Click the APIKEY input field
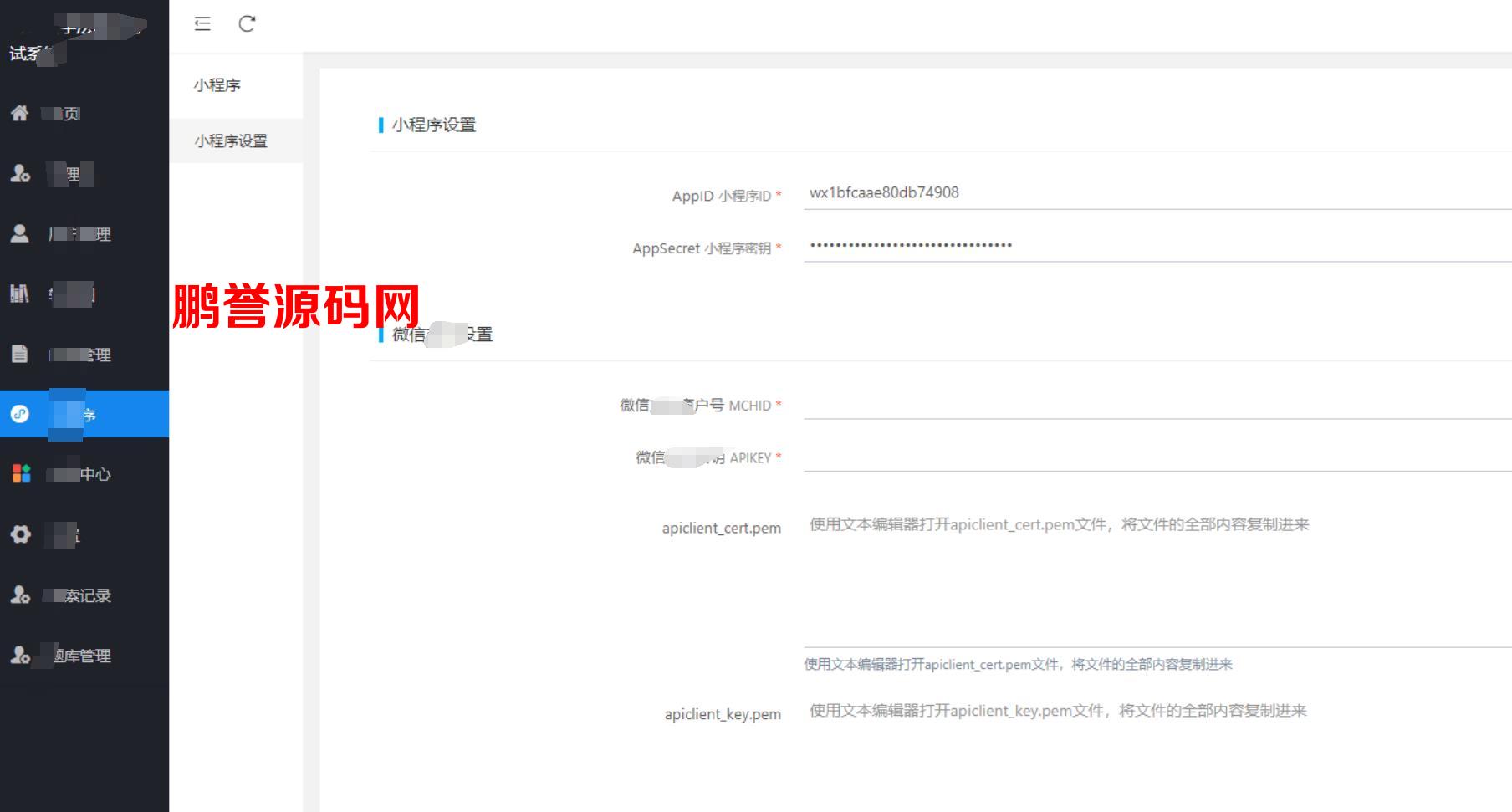The width and height of the screenshot is (1512, 812). coord(1157,456)
